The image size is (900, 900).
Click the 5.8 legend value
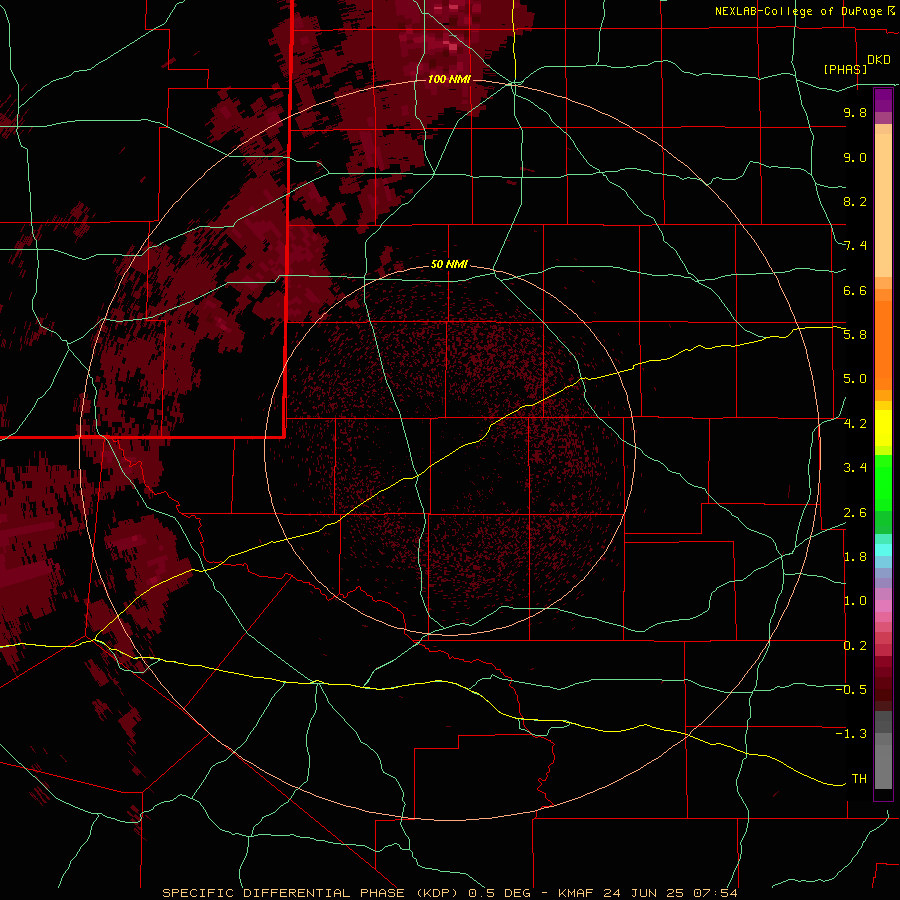coord(855,335)
